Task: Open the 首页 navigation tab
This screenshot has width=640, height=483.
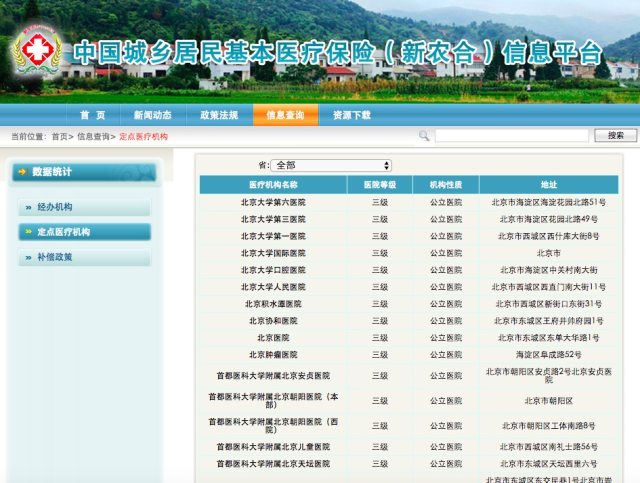Action: pos(93,115)
